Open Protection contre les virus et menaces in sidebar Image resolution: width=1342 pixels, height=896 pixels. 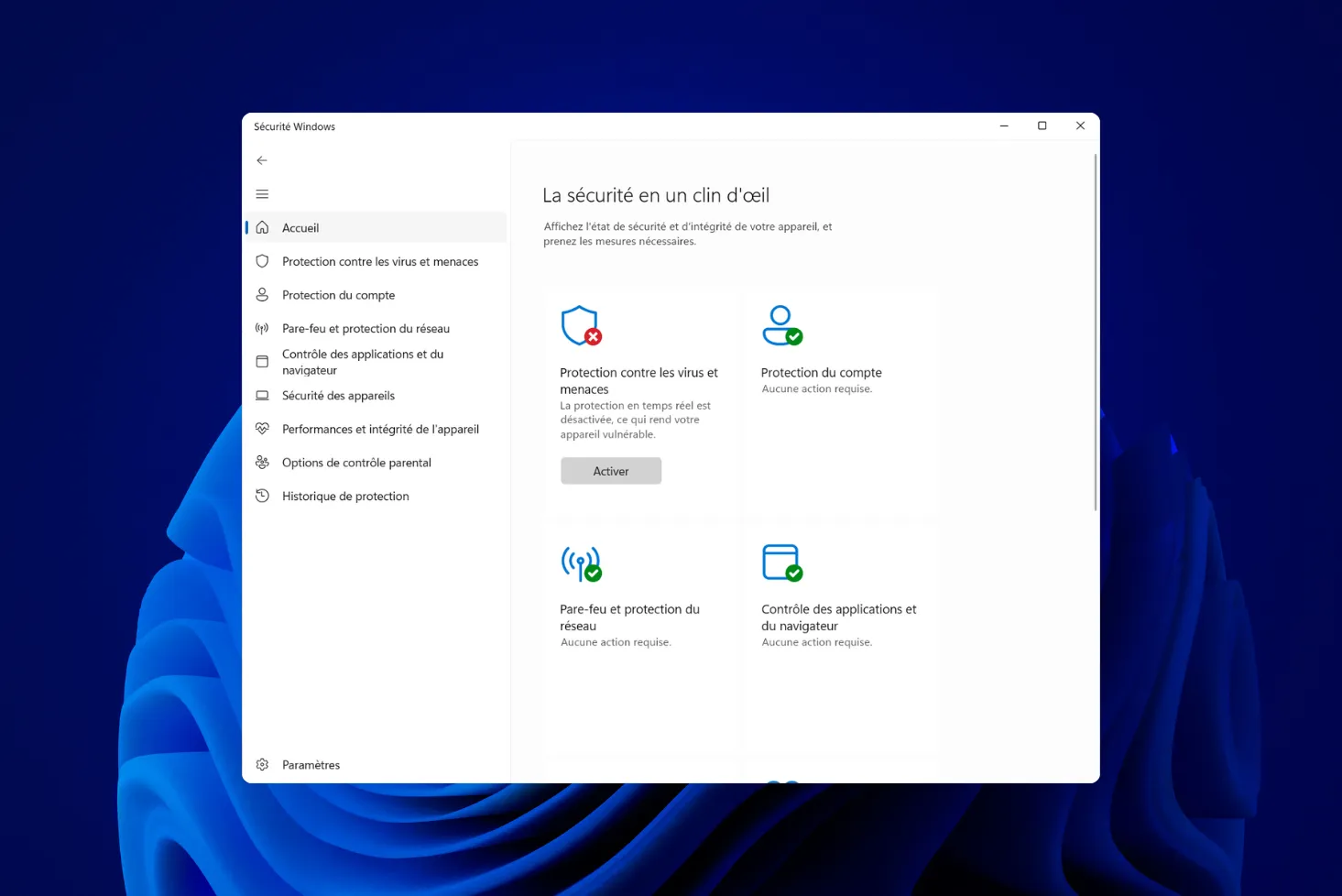[379, 262]
